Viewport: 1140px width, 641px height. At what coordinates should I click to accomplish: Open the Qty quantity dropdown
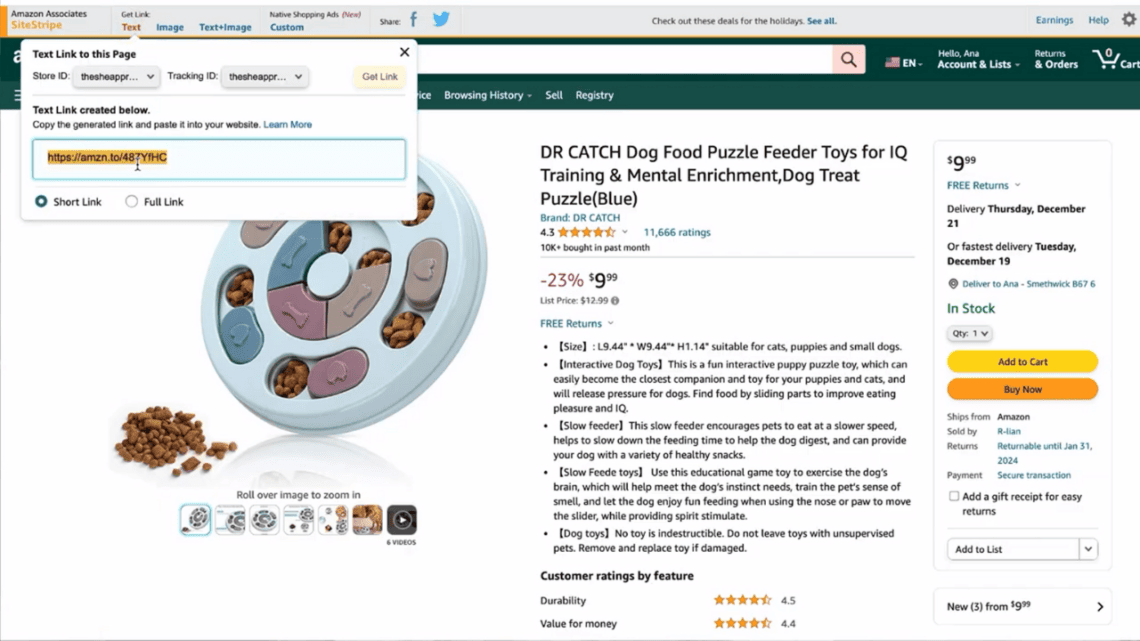tap(969, 333)
